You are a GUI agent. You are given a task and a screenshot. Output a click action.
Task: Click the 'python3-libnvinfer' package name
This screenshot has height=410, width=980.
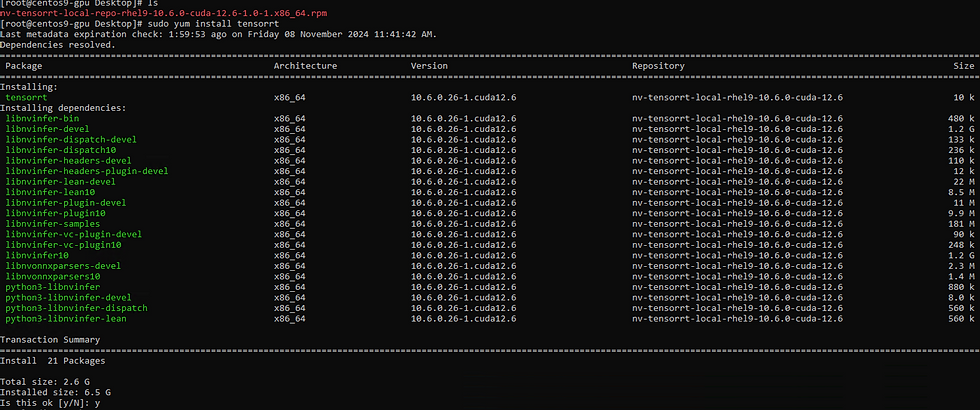point(52,287)
